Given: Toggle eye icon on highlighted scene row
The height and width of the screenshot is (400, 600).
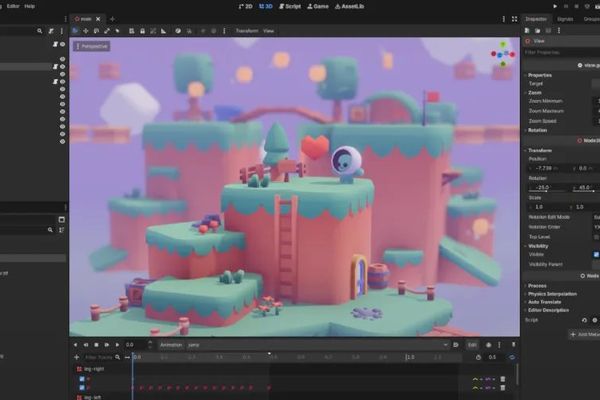Looking at the screenshot, I should click(x=62, y=67).
